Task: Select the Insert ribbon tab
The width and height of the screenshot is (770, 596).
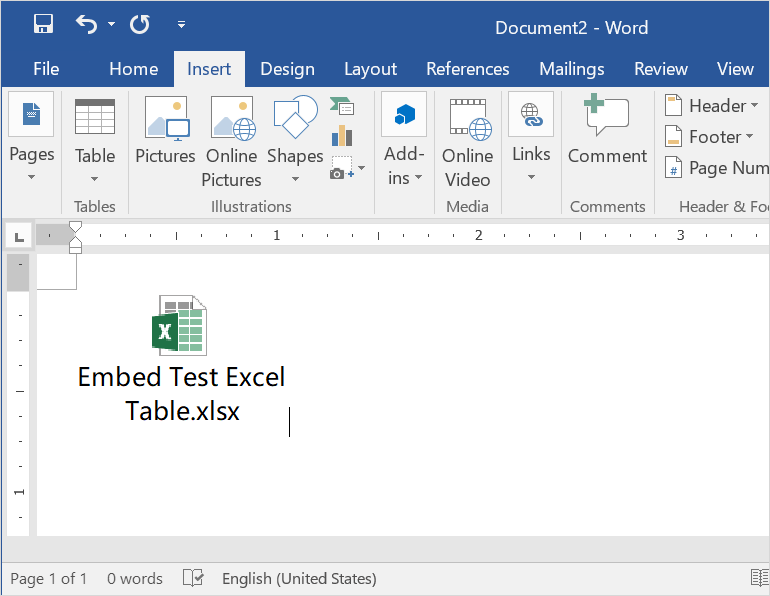Action: pyautogui.click(x=209, y=69)
